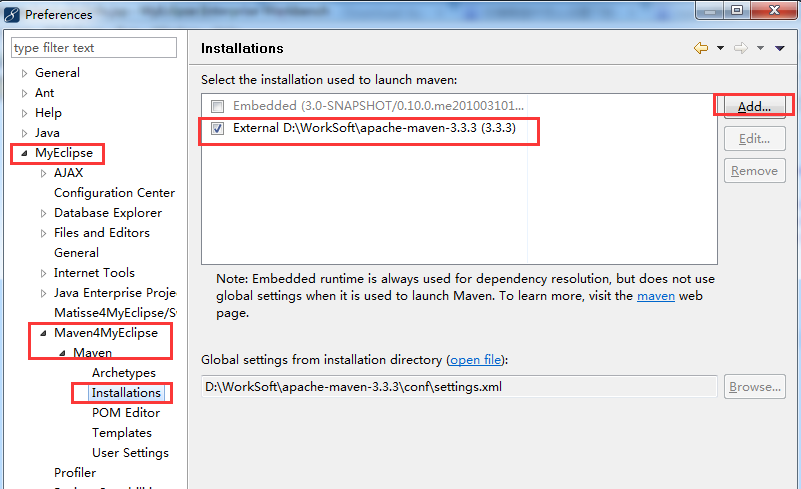
Task: Expand the Files and Editors arrow
Action: click(x=43, y=233)
